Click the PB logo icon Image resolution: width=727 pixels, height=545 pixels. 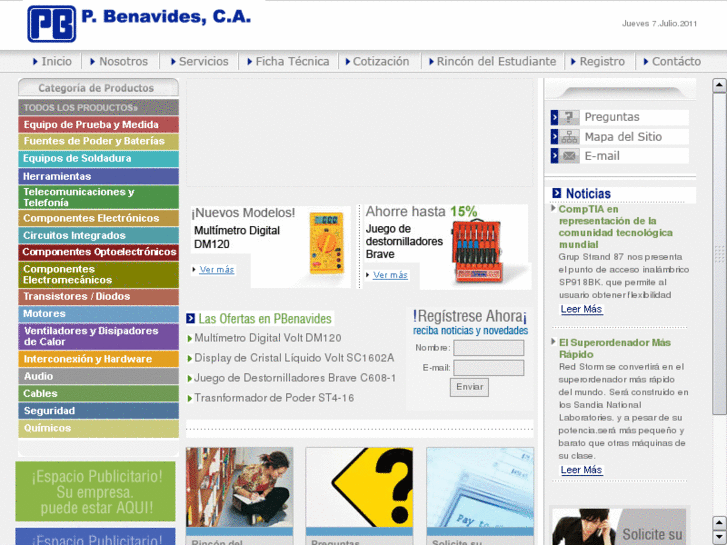(51, 24)
